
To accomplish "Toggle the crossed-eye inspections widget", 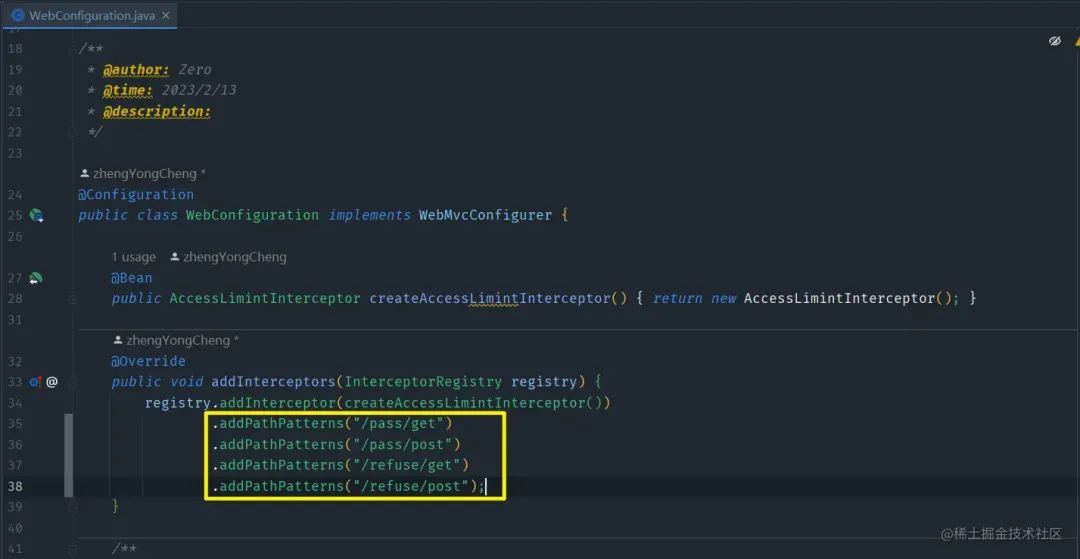I will (1055, 41).
